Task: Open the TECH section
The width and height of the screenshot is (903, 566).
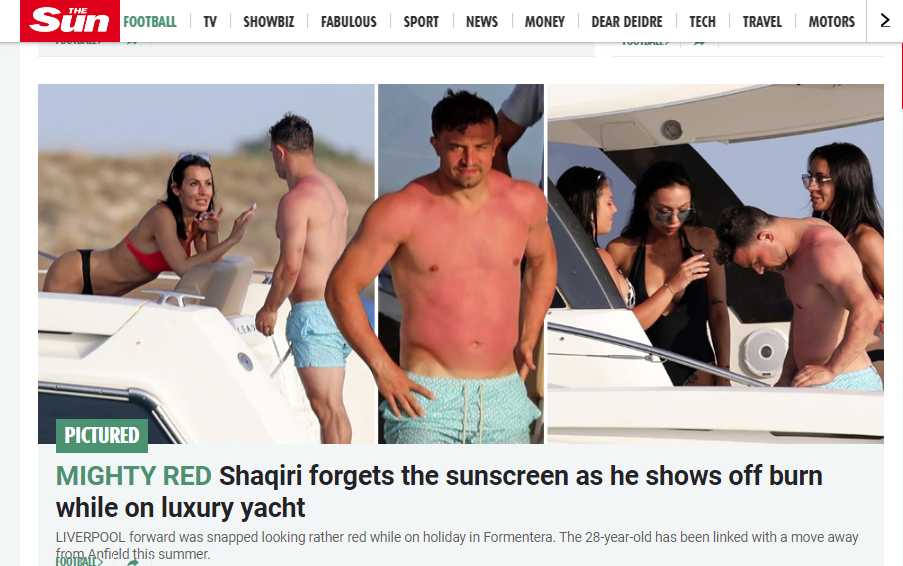Action: [702, 22]
